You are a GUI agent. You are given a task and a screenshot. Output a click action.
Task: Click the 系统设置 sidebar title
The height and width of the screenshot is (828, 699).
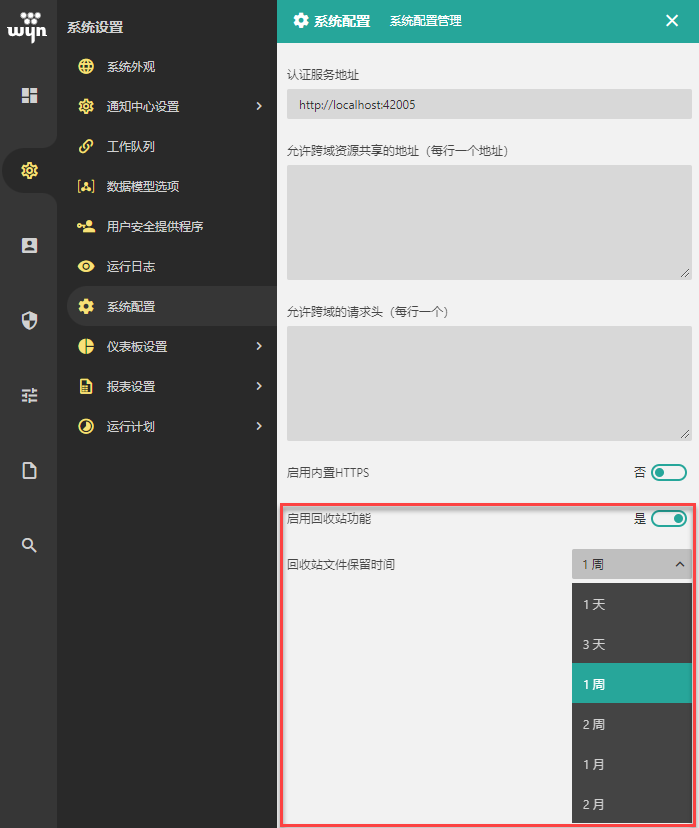point(95,27)
